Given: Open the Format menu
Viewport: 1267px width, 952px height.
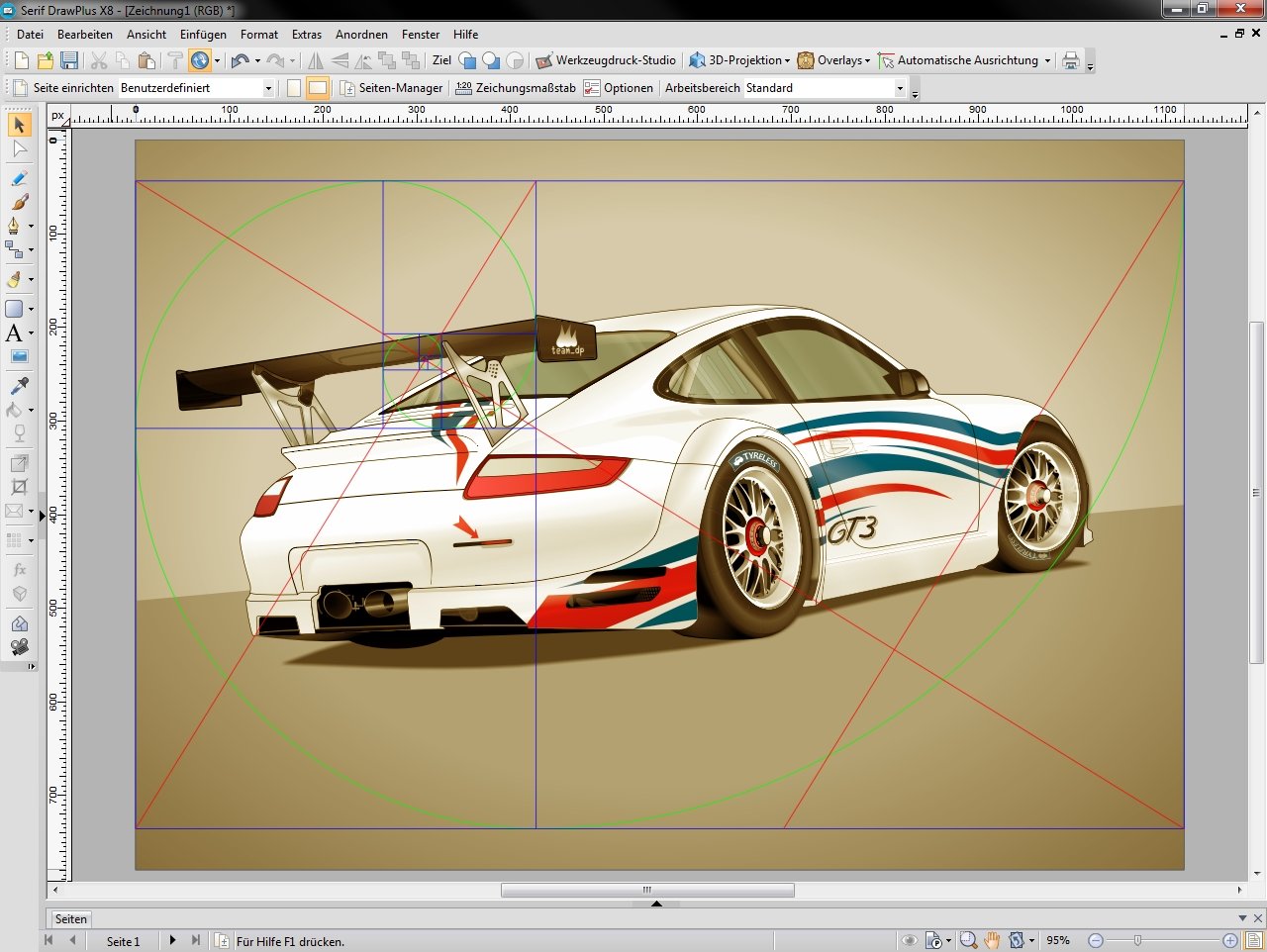Looking at the screenshot, I should point(259,34).
